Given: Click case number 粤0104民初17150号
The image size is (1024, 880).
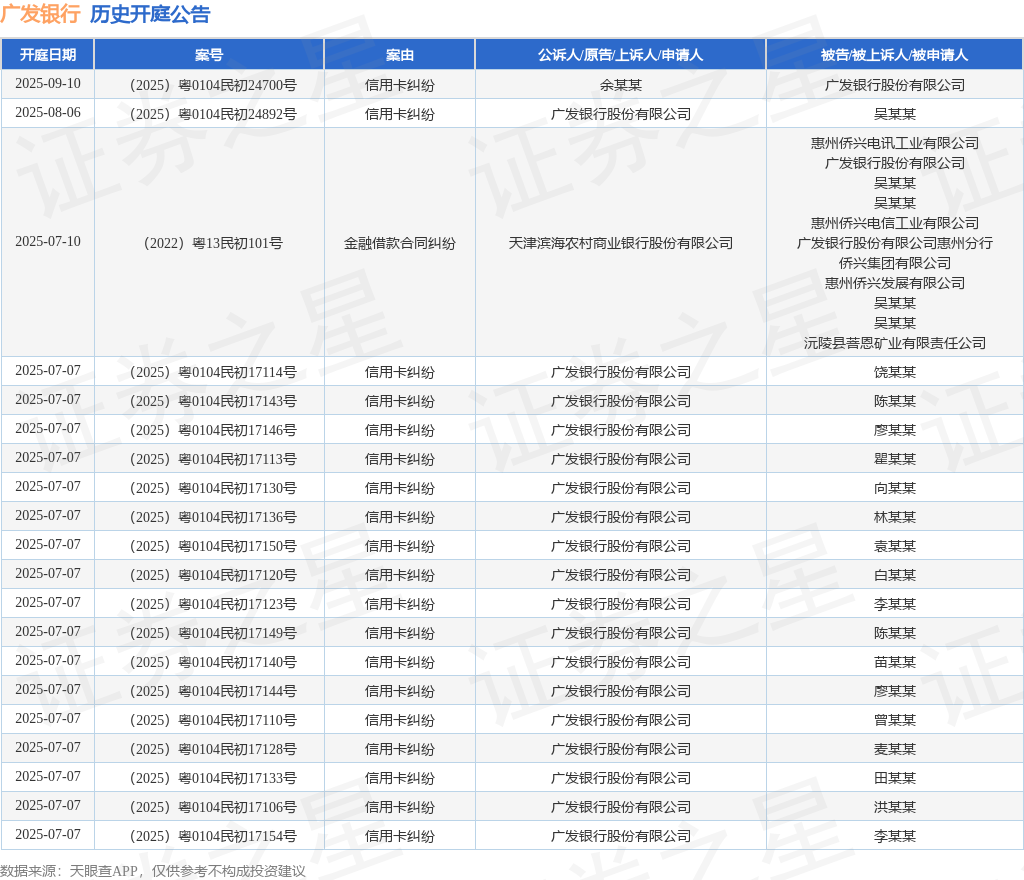Looking at the screenshot, I should pyautogui.click(x=213, y=546).
